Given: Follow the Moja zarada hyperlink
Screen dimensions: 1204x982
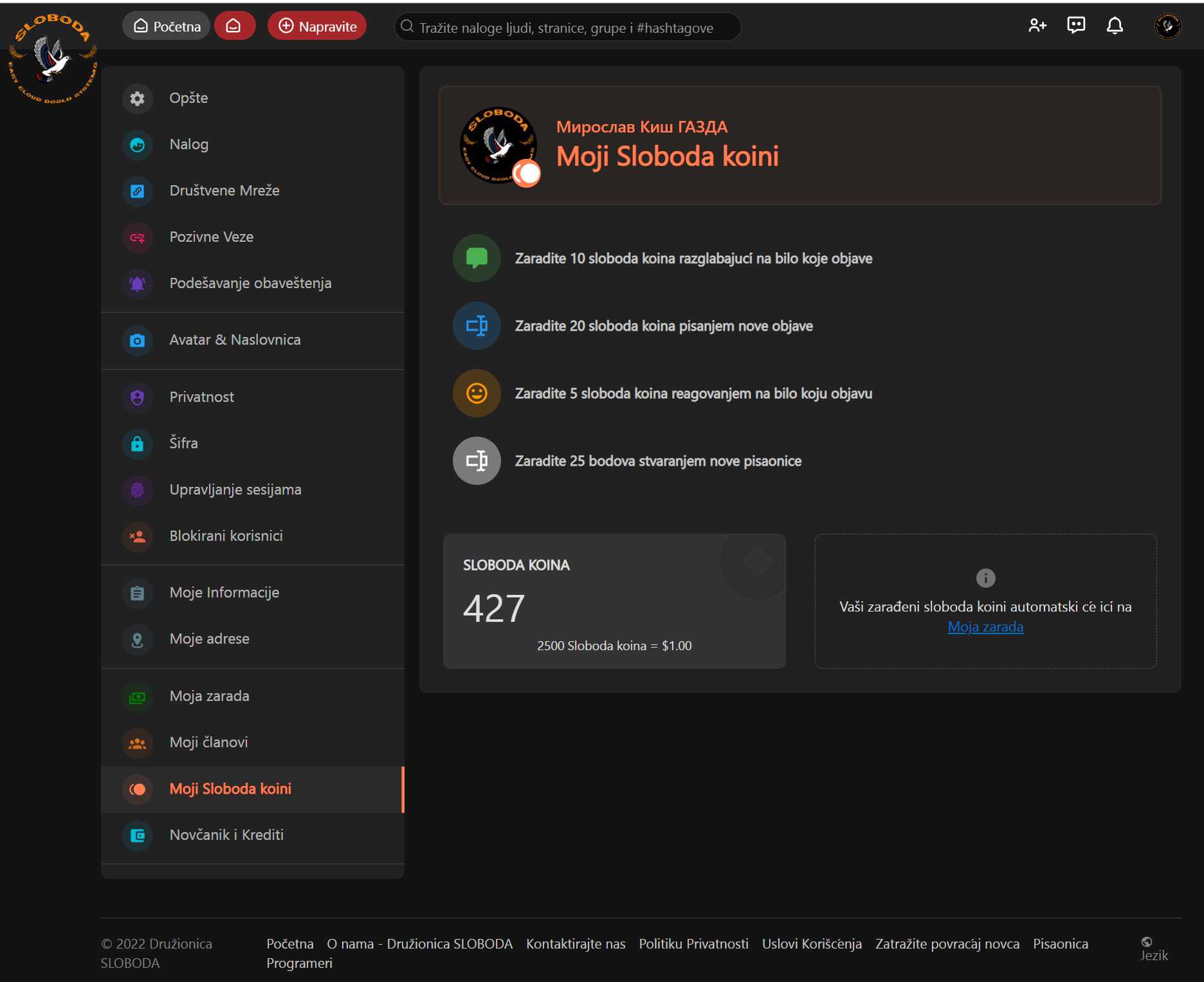Looking at the screenshot, I should [x=985, y=626].
